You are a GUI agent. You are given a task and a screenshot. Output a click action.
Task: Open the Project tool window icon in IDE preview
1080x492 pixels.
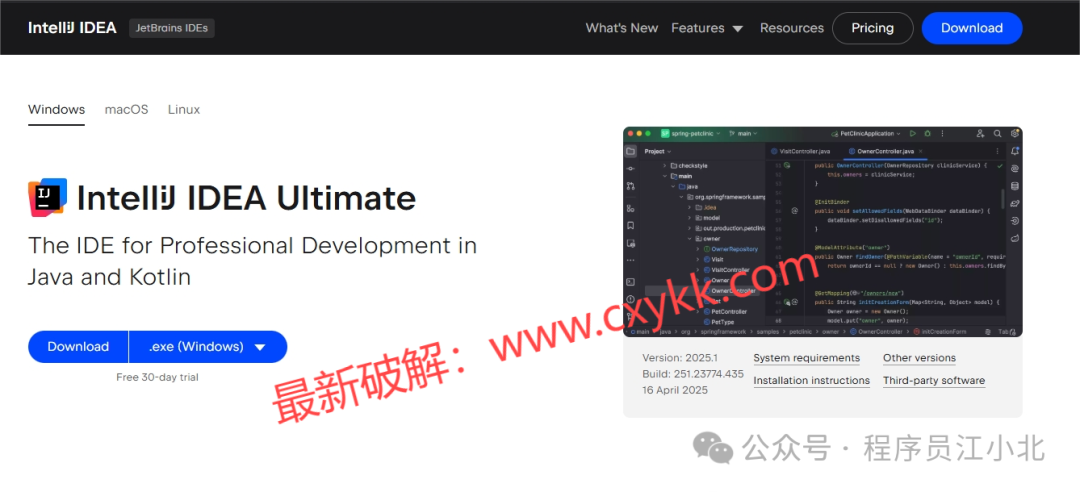(x=630, y=152)
